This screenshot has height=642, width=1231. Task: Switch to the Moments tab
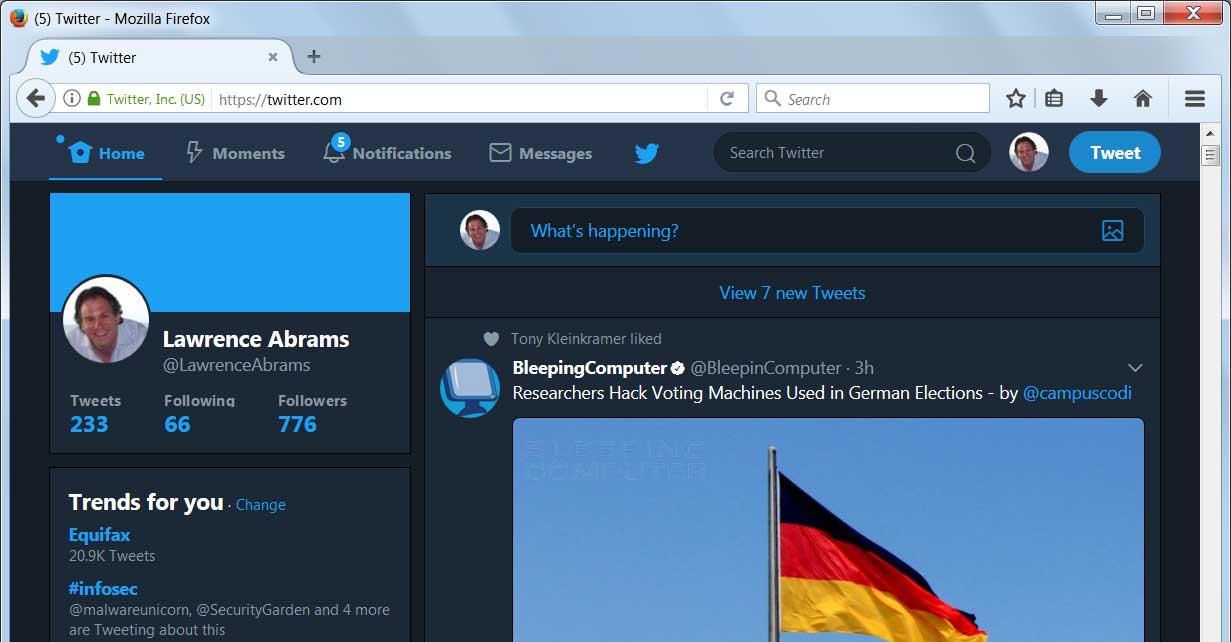(x=236, y=153)
